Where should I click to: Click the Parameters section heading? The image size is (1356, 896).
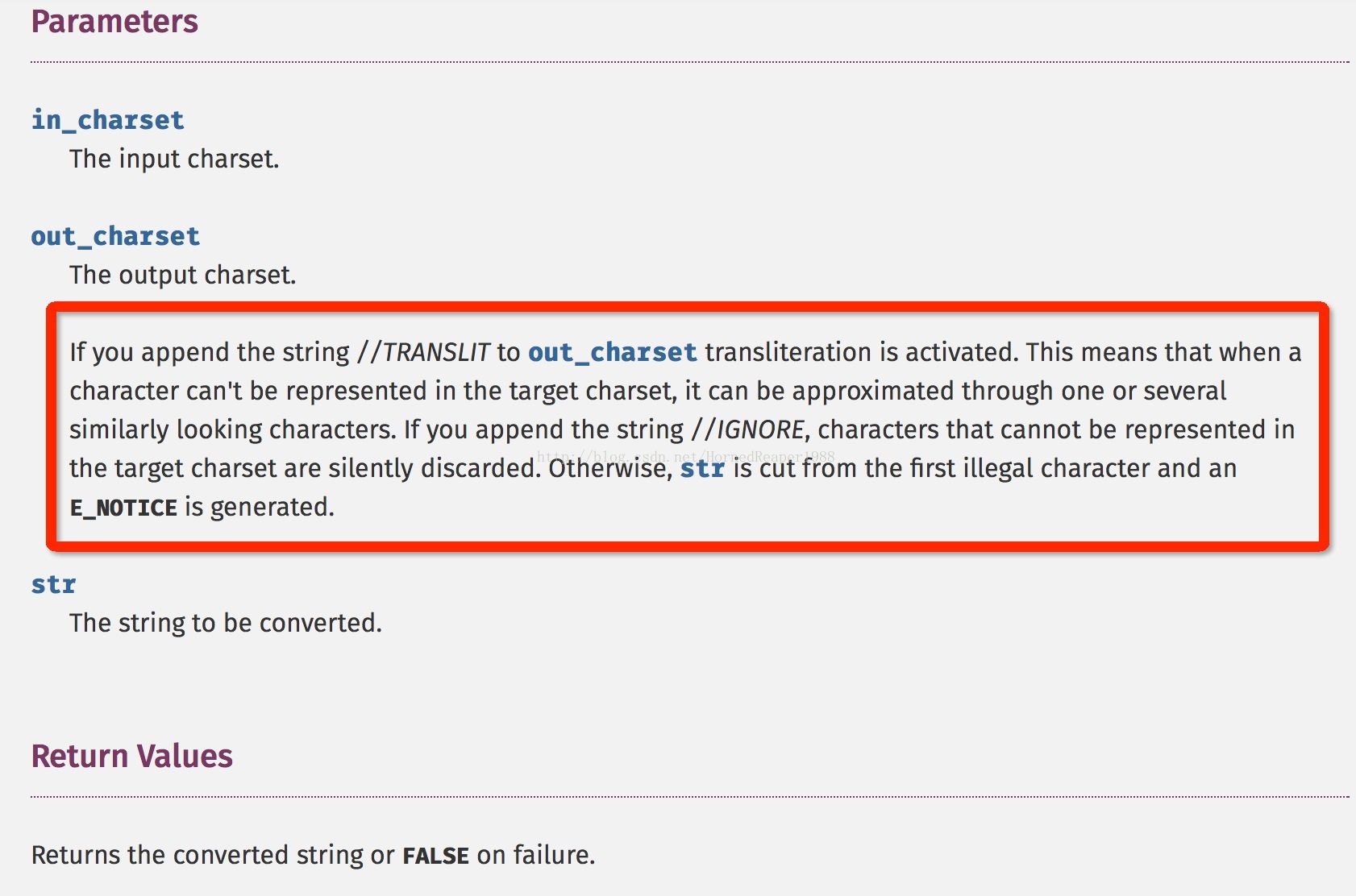[x=114, y=22]
